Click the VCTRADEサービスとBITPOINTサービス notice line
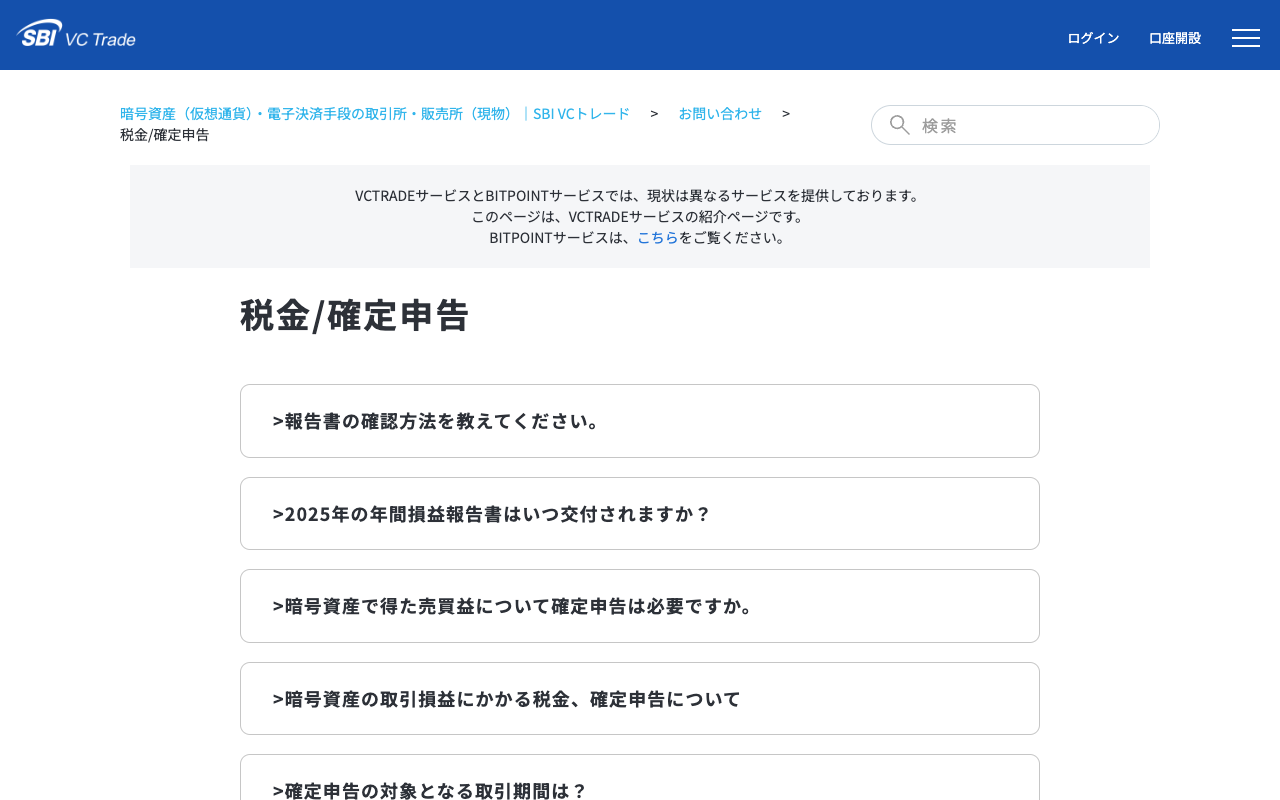Screen dimensions: 1280x800 (640, 195)
